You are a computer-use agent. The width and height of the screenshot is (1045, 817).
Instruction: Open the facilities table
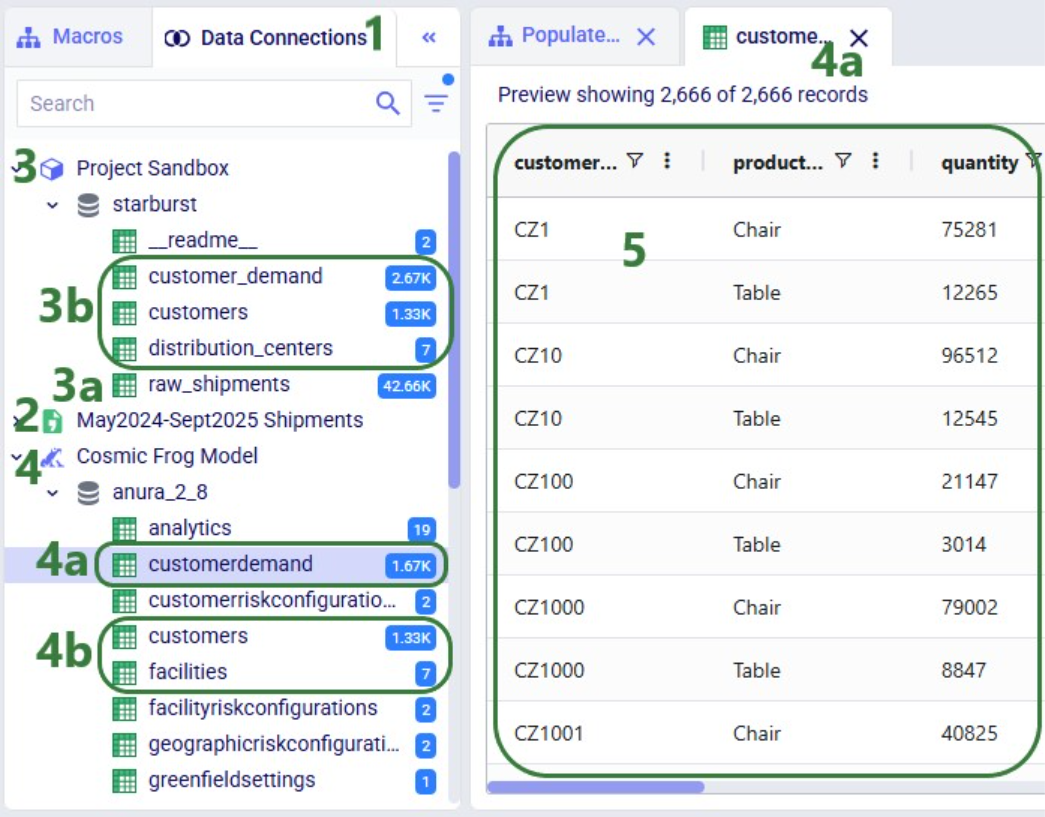[188, 672]
